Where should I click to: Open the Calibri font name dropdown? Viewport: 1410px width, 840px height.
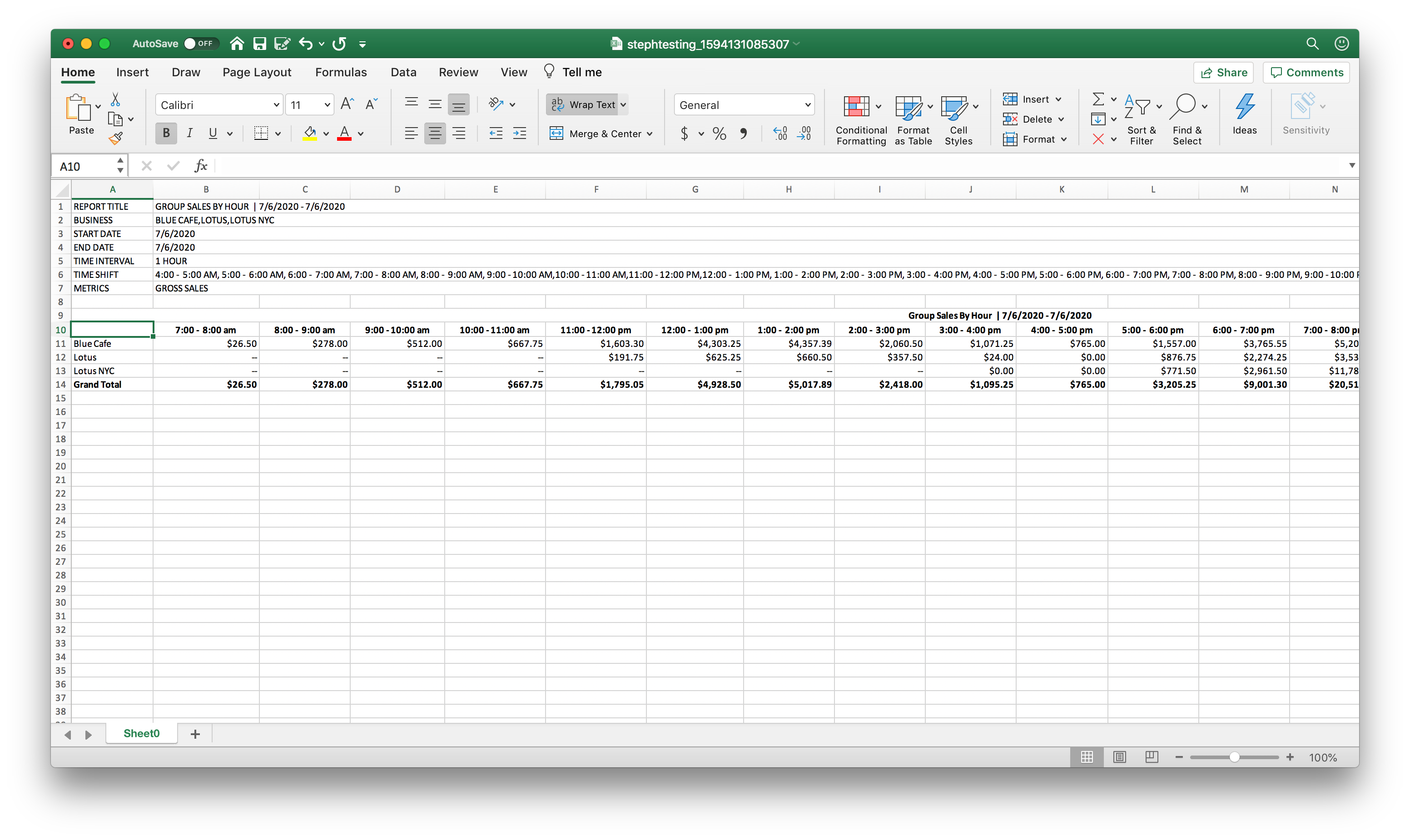point(276,105)
